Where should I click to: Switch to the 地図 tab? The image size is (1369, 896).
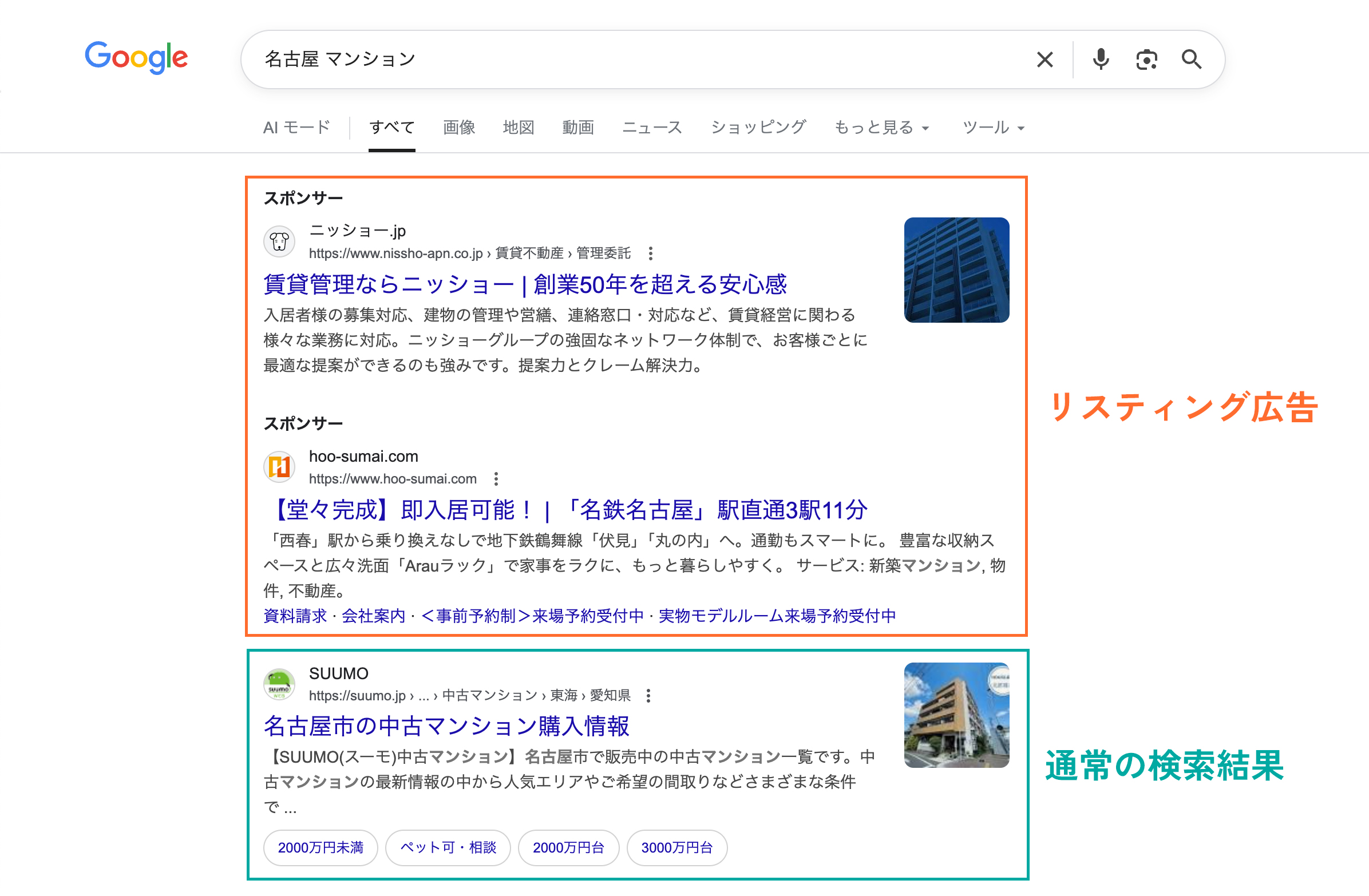tap(519, 127)
